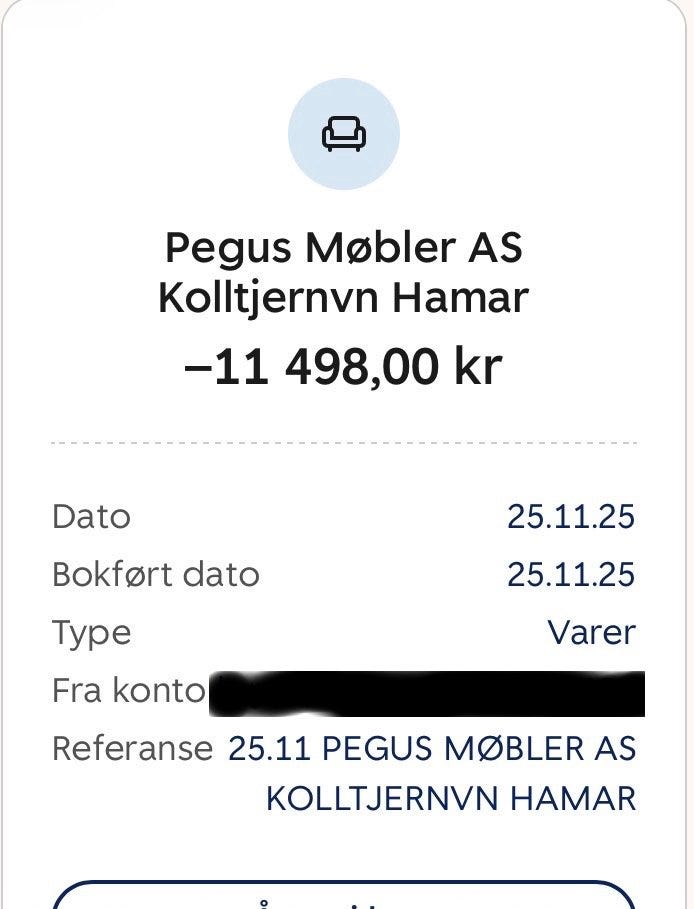Select reference line KOLLTJERNVN HAMAR

[451, 799]
